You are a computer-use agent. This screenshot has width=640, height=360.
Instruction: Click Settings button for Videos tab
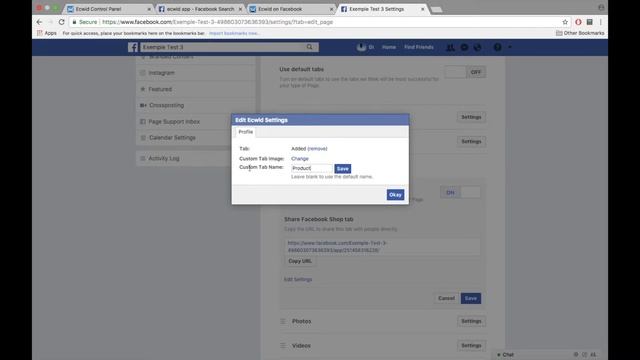[x=471, y=346]
